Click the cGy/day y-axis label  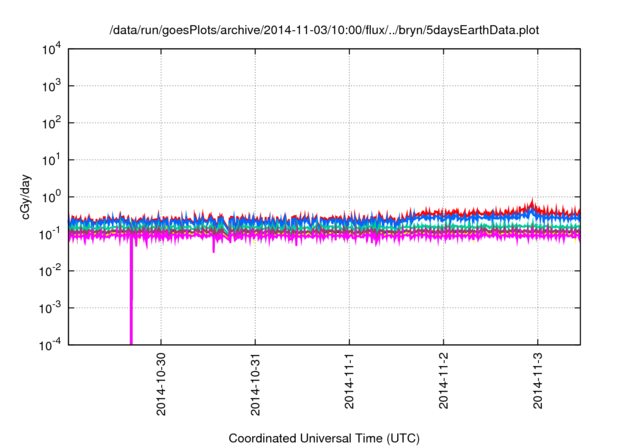click(x=26, y=197)
